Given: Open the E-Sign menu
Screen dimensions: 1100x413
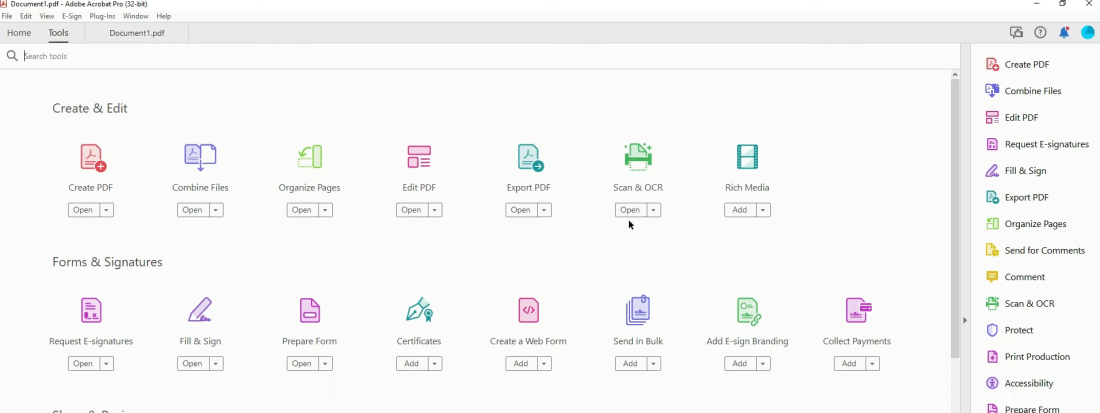Looking at the screenshot, I should point(72,15).
